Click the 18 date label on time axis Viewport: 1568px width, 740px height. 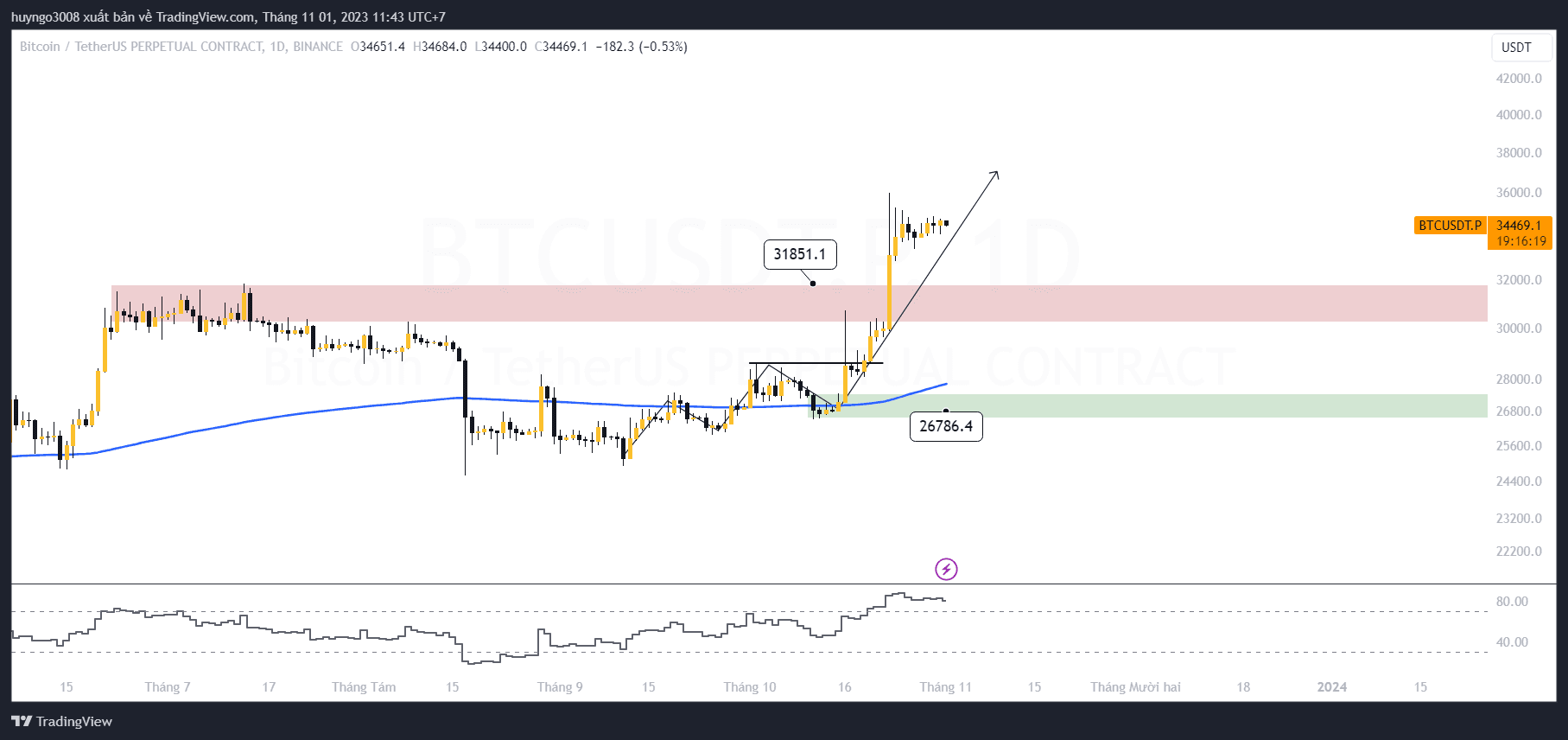coord(1243,687)
